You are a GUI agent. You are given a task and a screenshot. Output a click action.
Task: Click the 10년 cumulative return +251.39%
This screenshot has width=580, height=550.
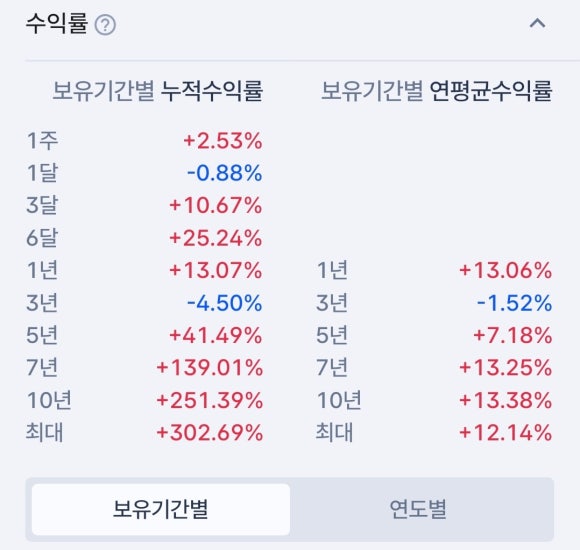click(x=210, y=401)
